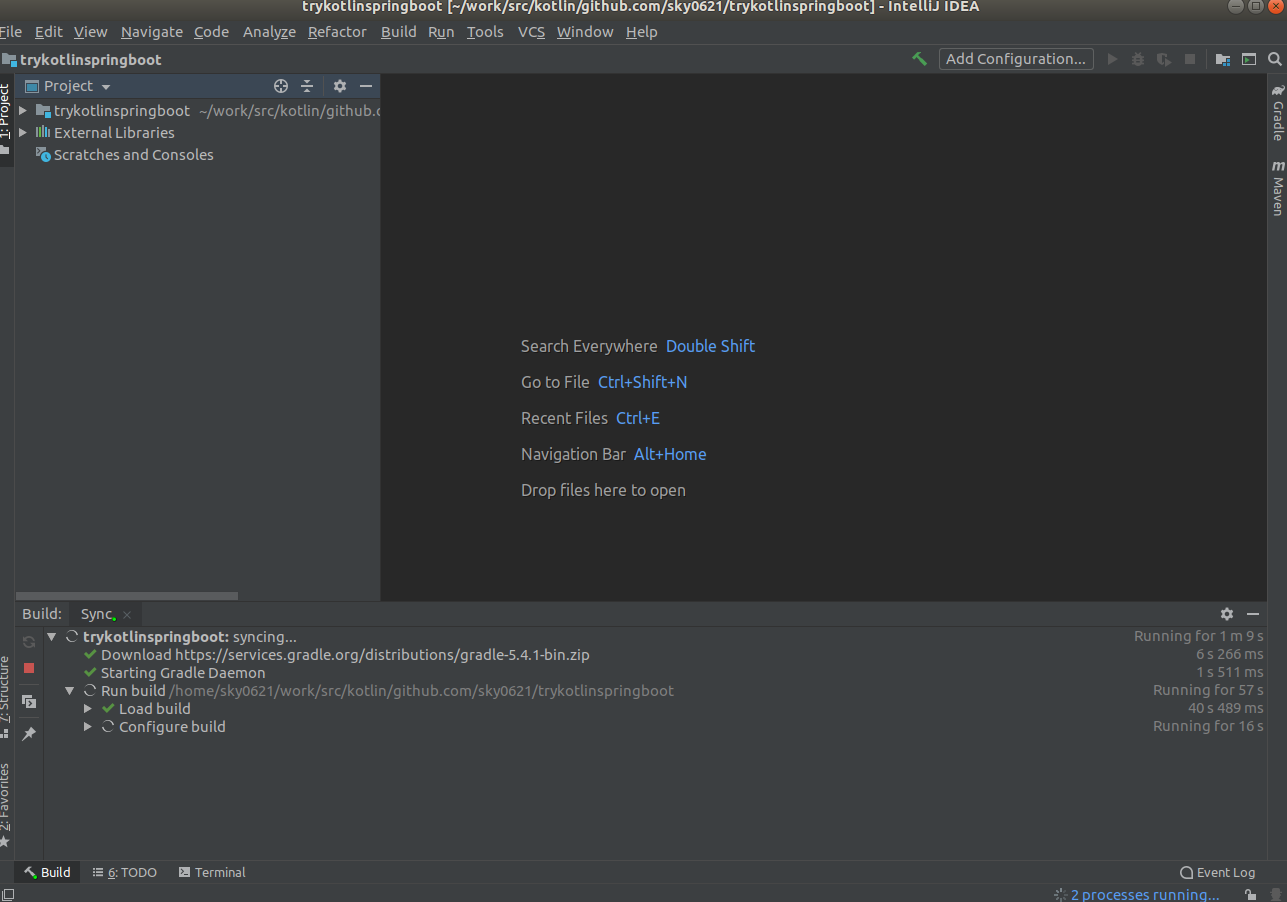The height and width of the screenshot is (902, 1287).
Task: Pin the Build tool window
Action: click(28, 734)
